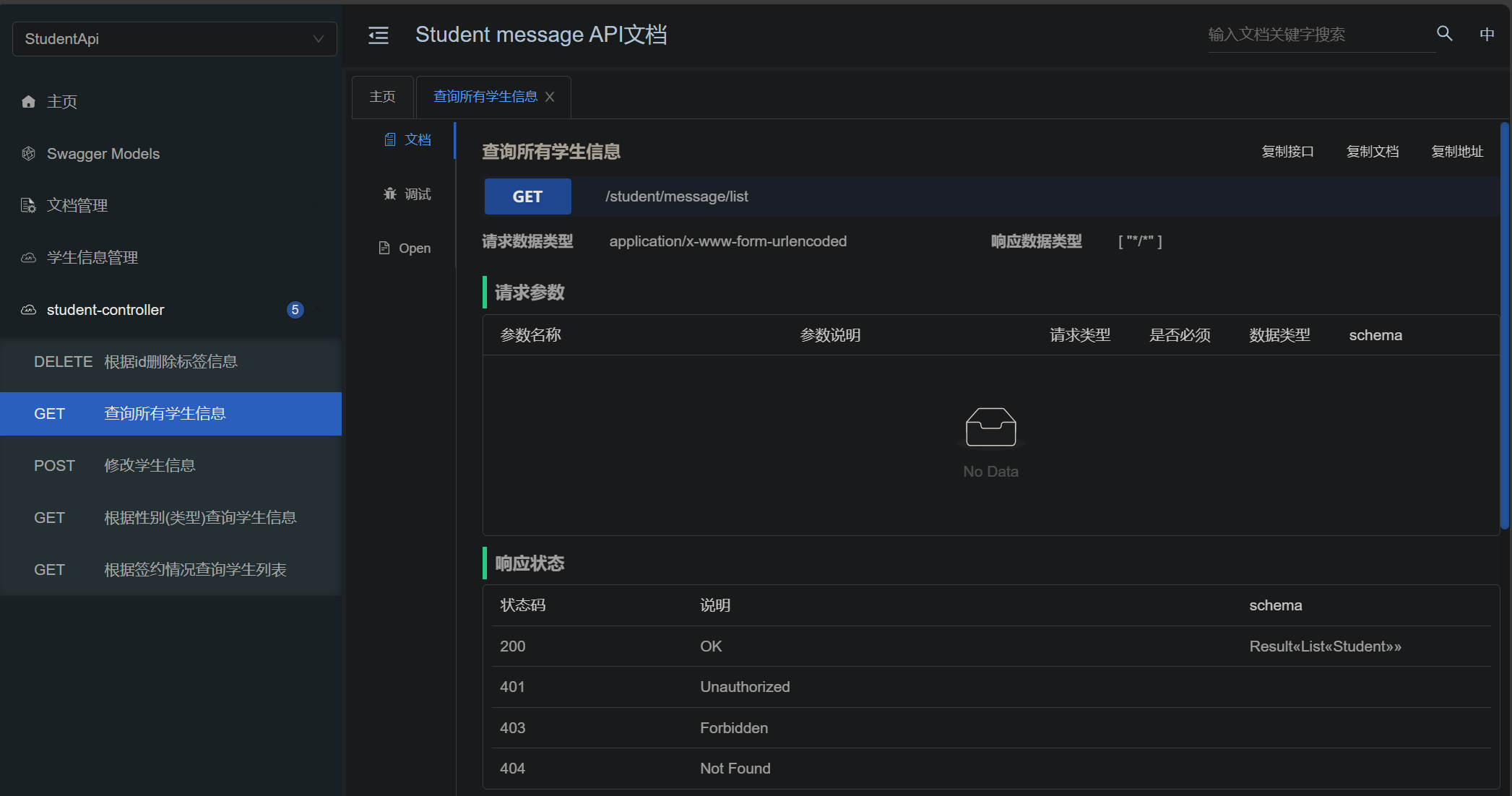Click the Swagger Models cube icon
This screenshot has height=796, width=1512.
[x=28, y=154]
